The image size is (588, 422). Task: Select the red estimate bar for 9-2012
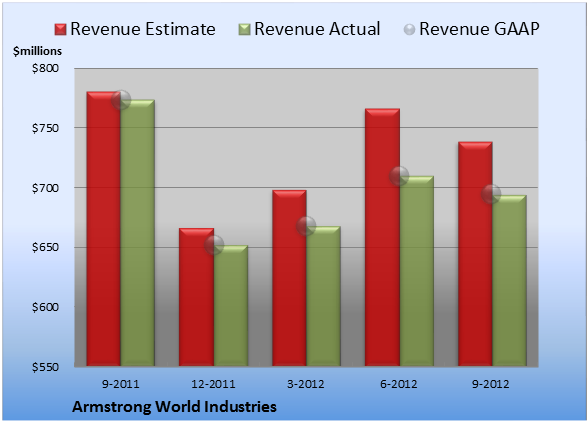click(475, 254)
